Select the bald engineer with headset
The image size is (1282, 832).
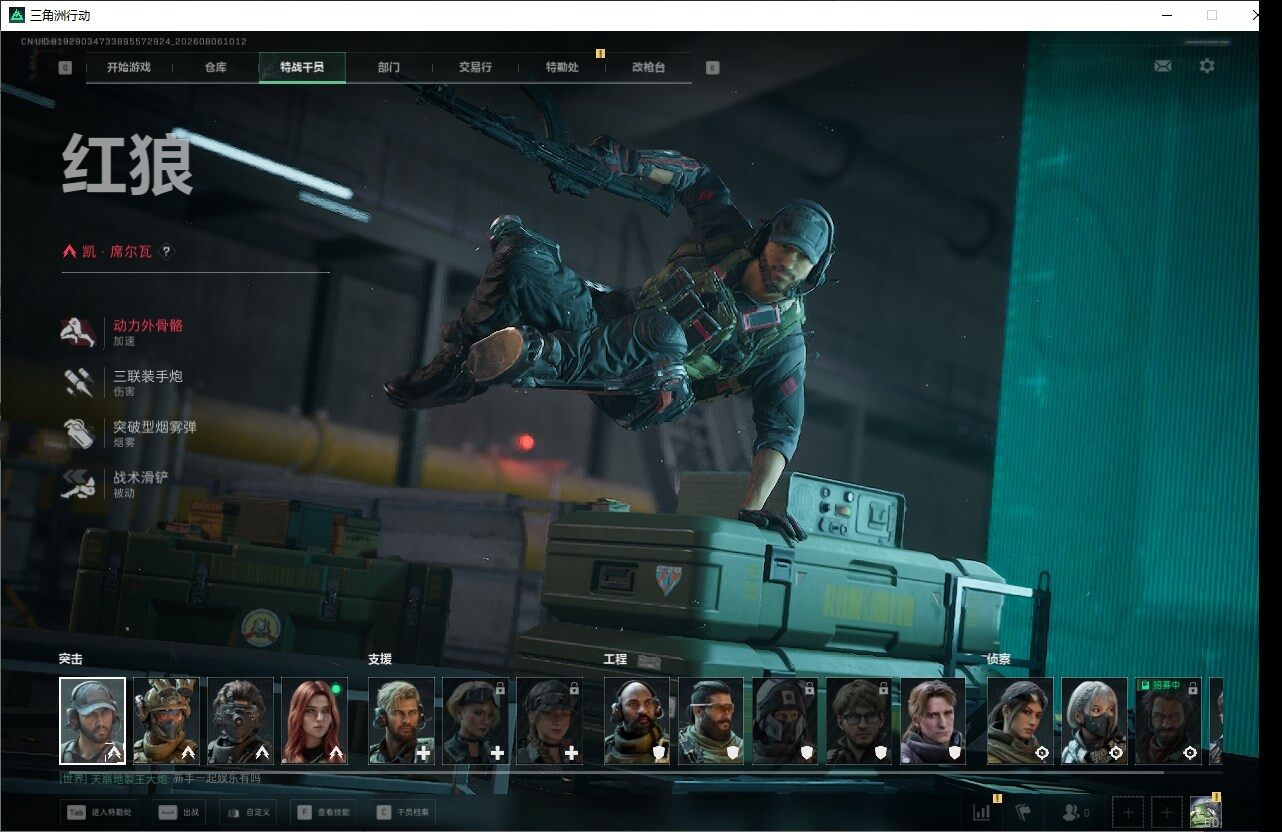(x=637, y=721)
